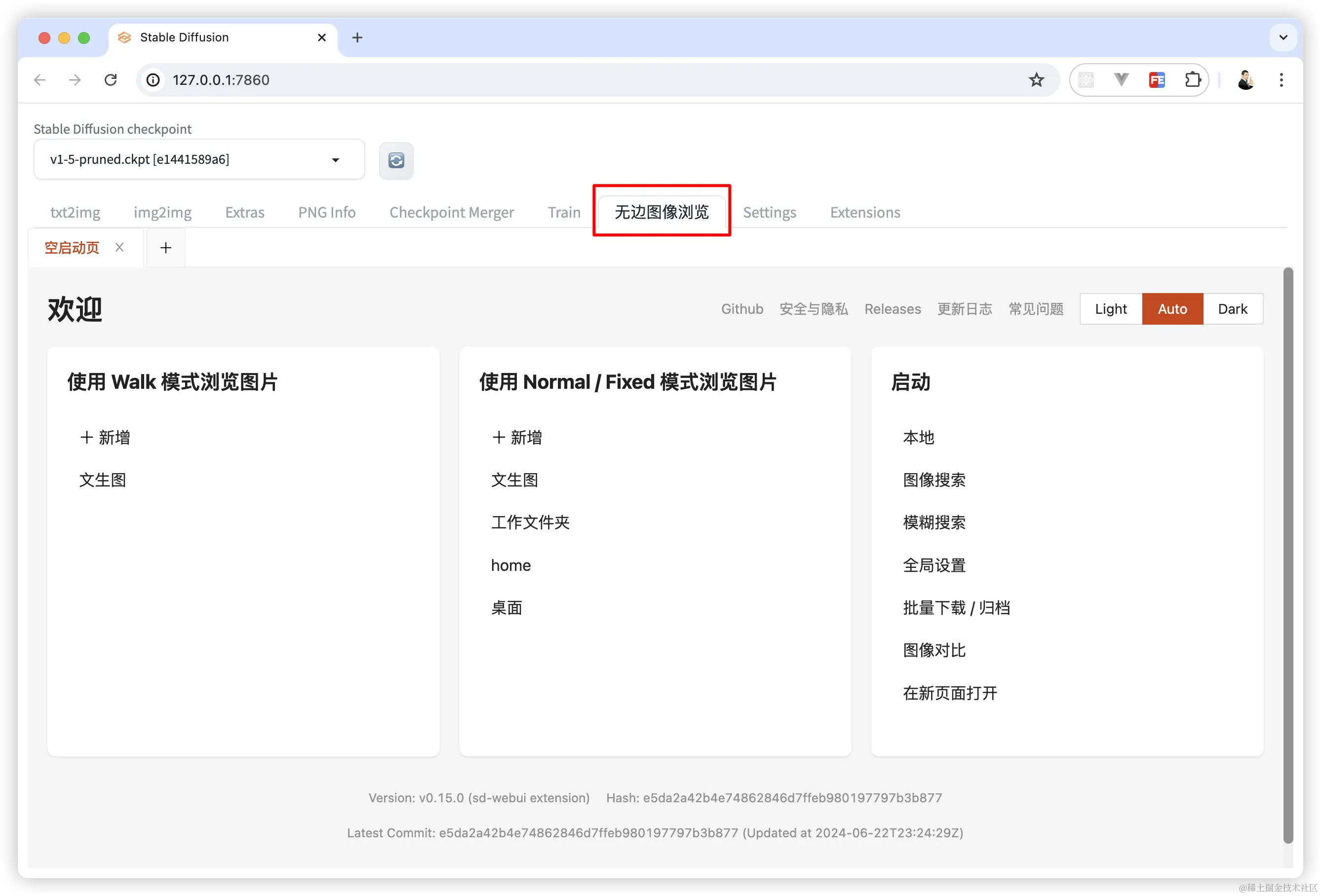Click the site info icon in address bar
The width and height of the screenshot is (1321, 896).
pos(153,80)
